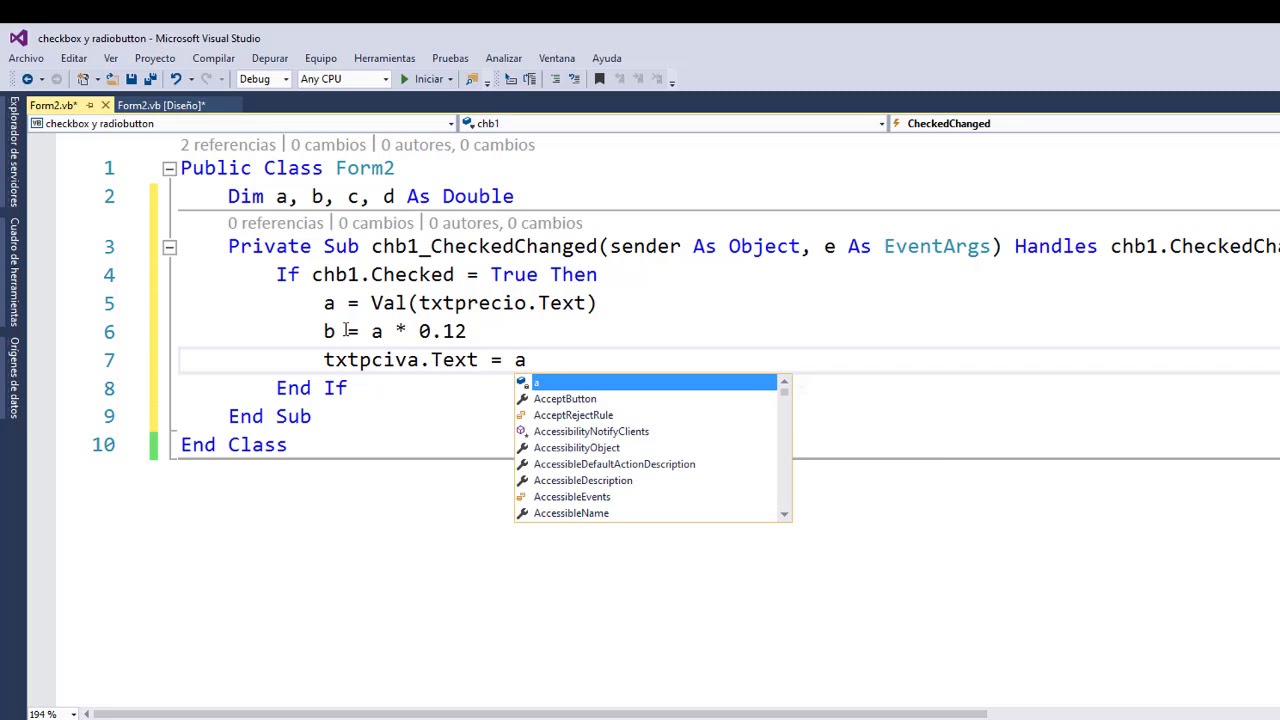Collapse the chb1_CheckedChanged Sub block
The height and width of the screenshot is (720, 1280).
[x=169, y=247]
